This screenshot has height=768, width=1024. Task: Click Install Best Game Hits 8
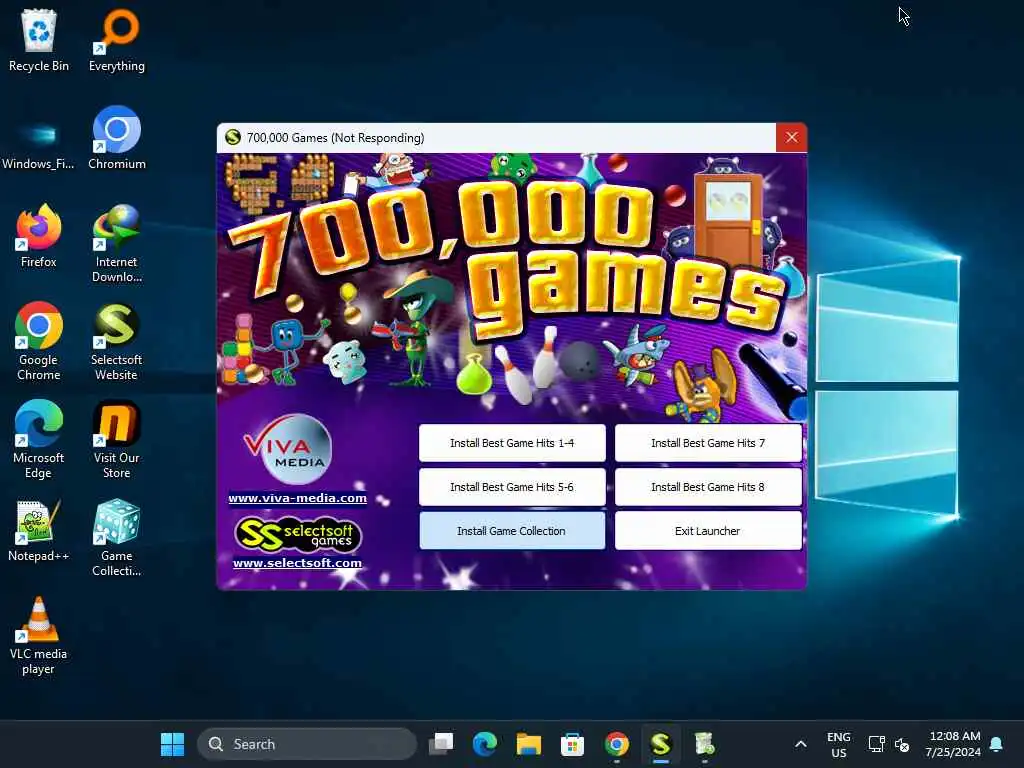(x=708, y=487)
